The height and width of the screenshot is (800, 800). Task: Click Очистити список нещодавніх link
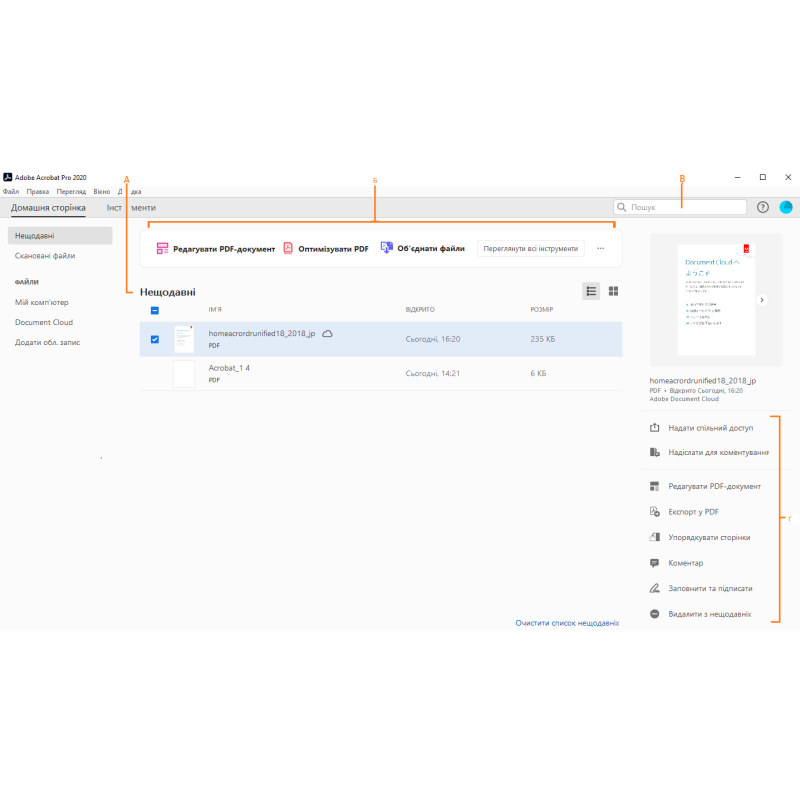tap(567, 622)
